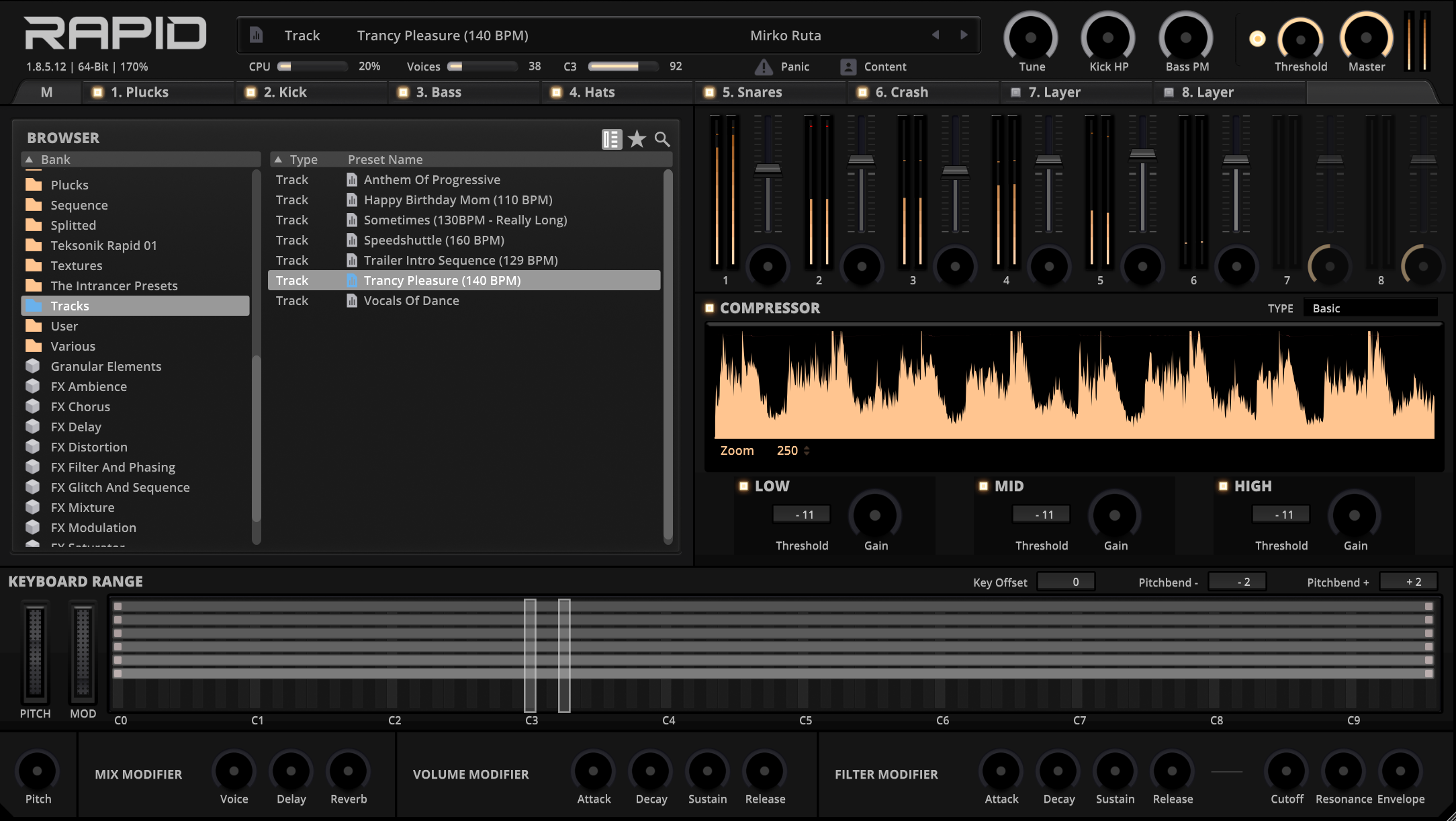Click the Master volume knob
Image resolution: width=1456 pixels, height=821 pixels.
point(1366,37)
